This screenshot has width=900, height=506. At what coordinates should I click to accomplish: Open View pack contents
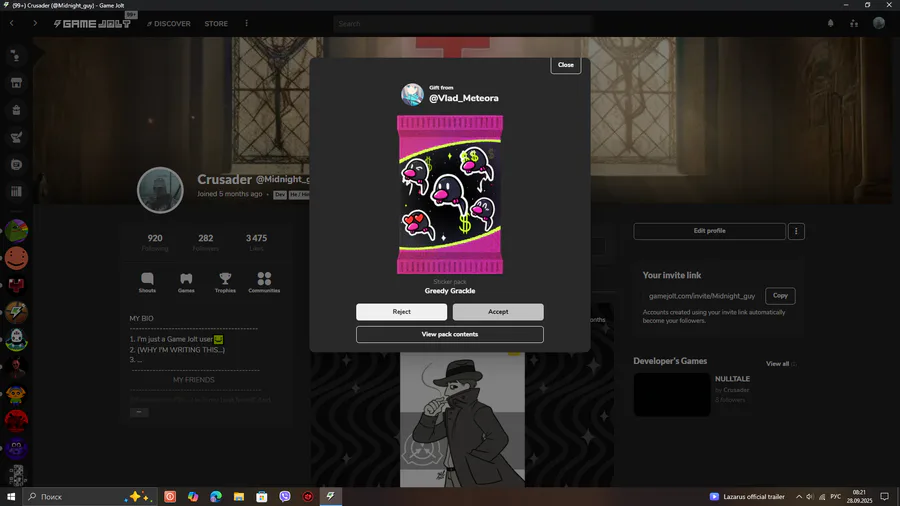click(449, 334)
